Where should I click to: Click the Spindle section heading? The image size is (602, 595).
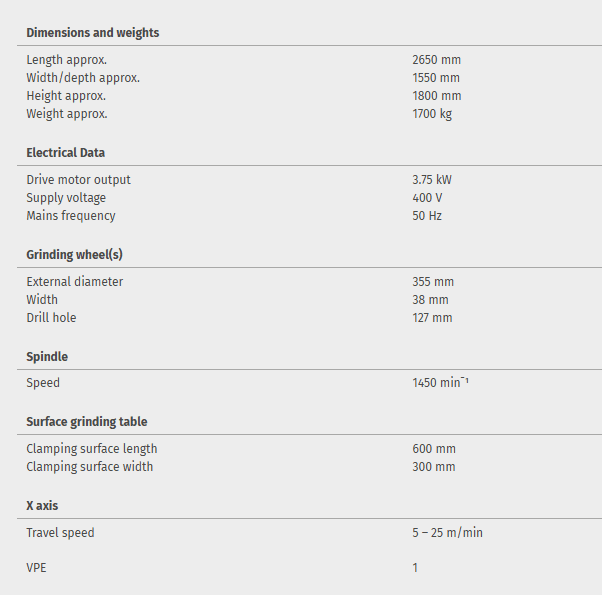coord(47,357)
